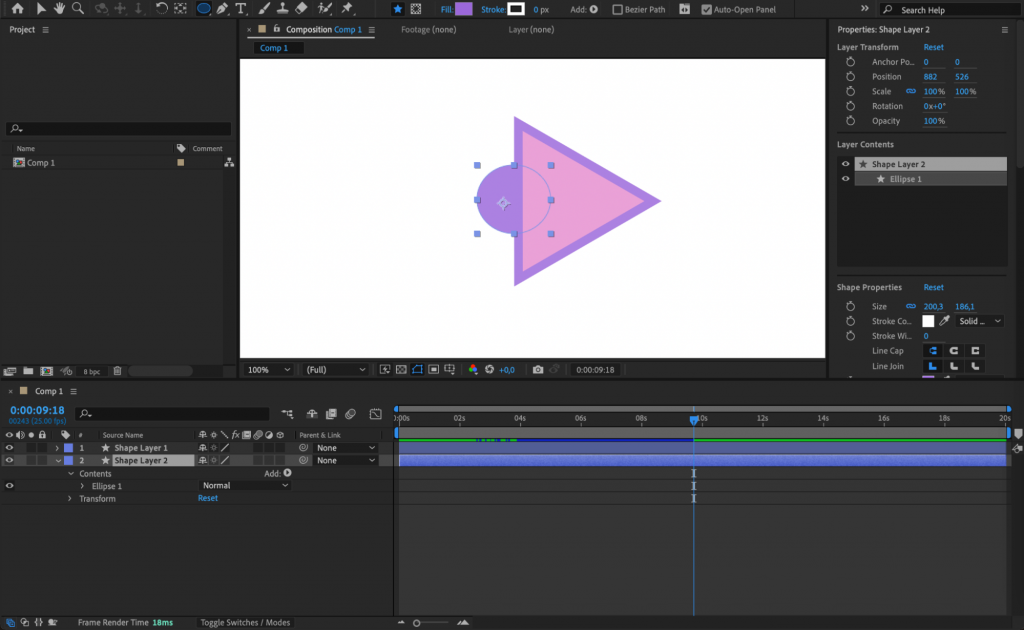
Task: Open the Normal blend mode dropdown
Action: click(243, 485)
